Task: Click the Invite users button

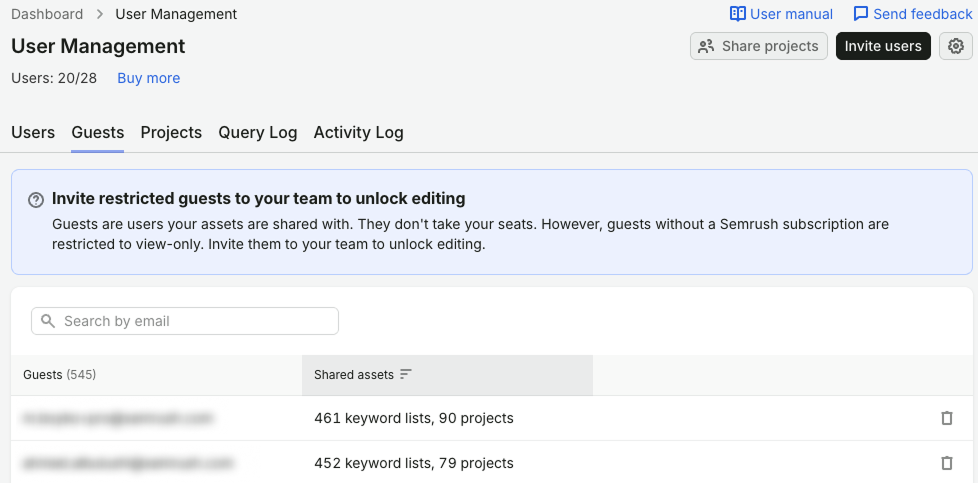Action: (x=883, y=46)
